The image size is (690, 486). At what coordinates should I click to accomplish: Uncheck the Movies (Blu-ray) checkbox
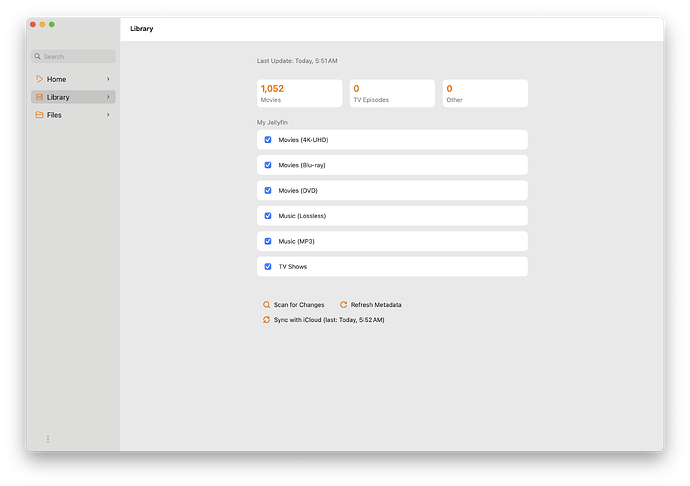[x=268, y=165]
